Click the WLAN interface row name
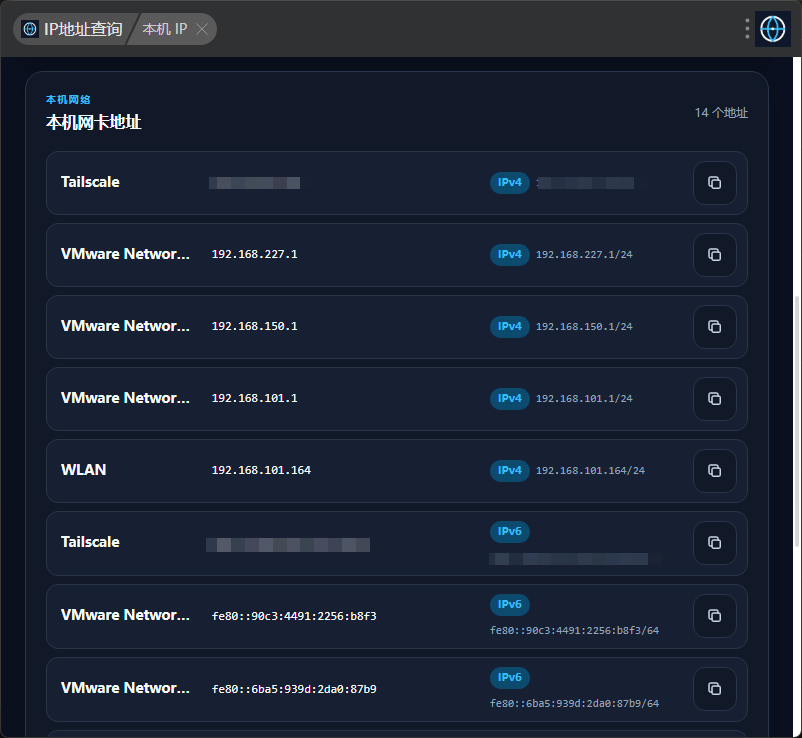Image resolution: width=802 pixels, height=738 pixels. pos(83,470)
